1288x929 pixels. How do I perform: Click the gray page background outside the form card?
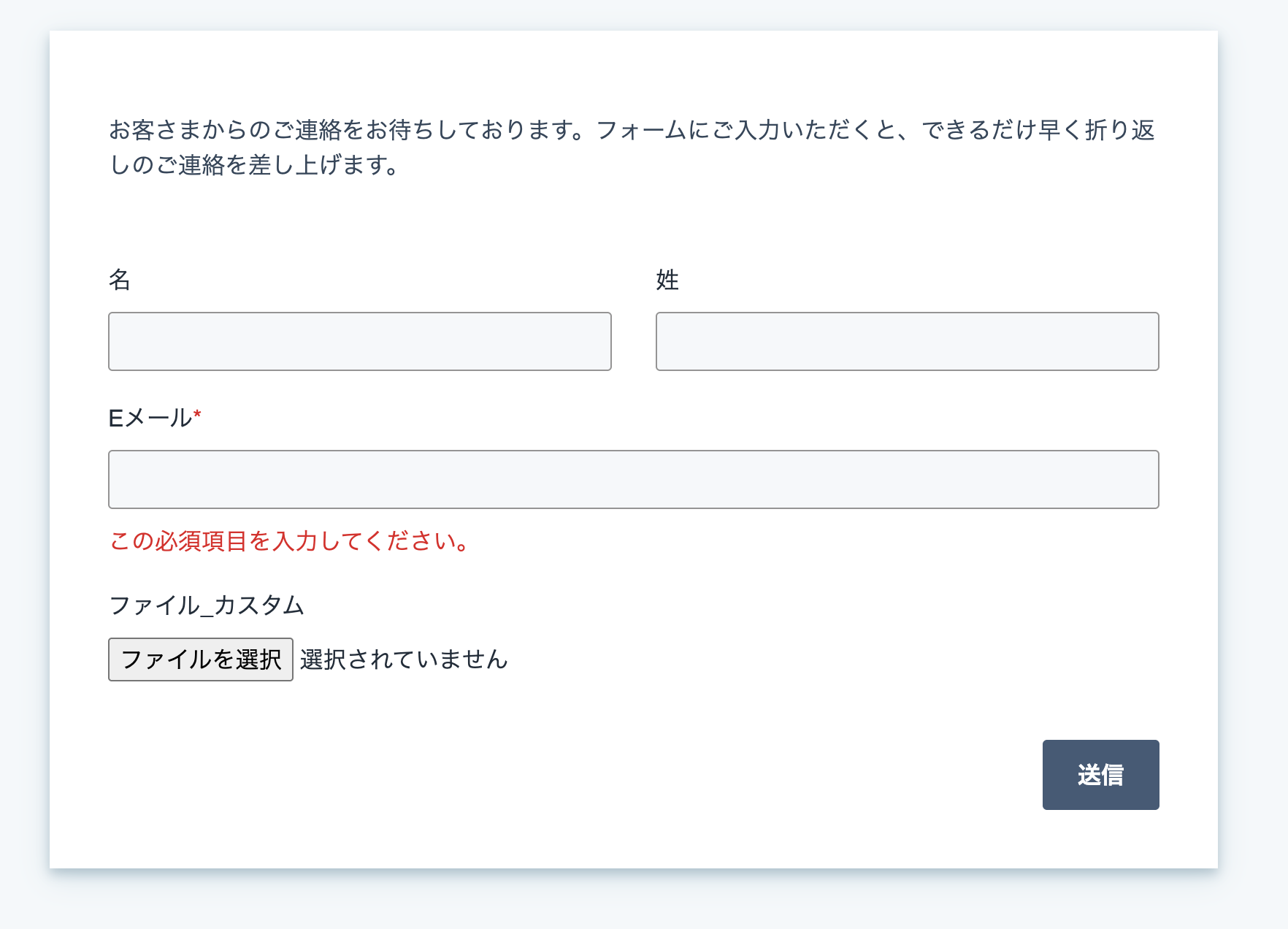[x=1253, y=467]
